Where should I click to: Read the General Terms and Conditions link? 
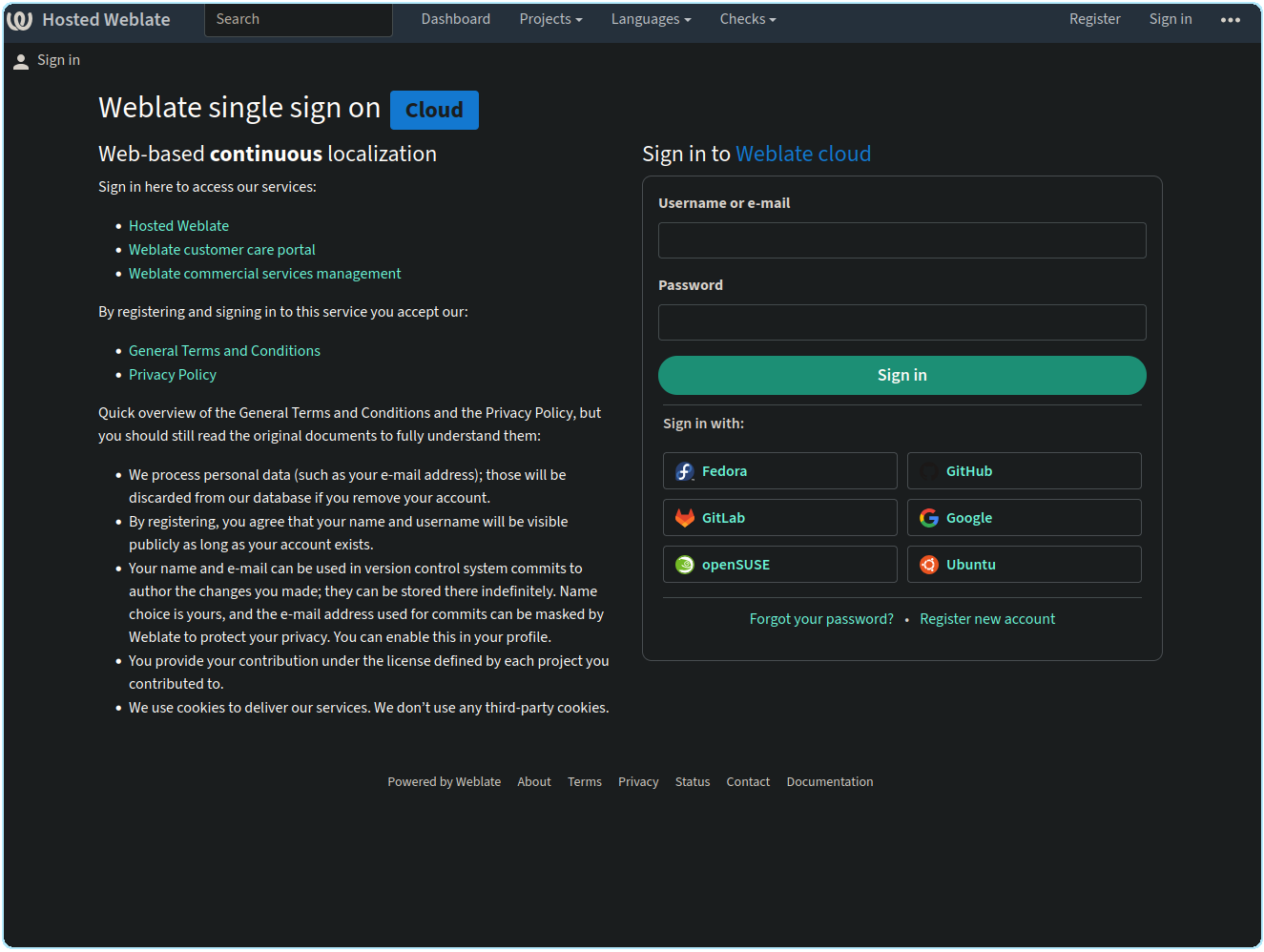coord(225,351)
